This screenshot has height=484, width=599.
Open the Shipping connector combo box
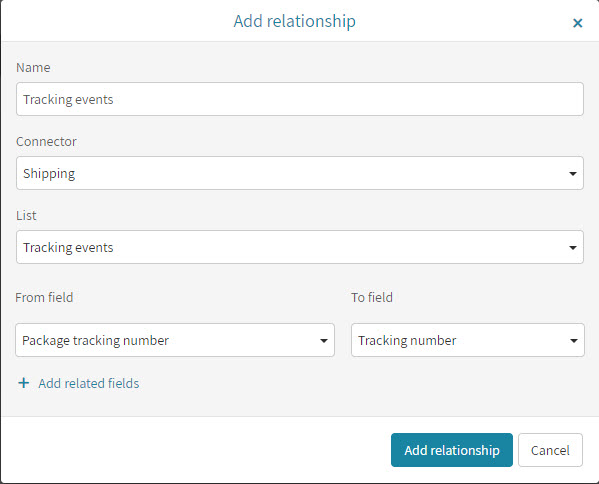pyautogui.click(x=300, y=173)
